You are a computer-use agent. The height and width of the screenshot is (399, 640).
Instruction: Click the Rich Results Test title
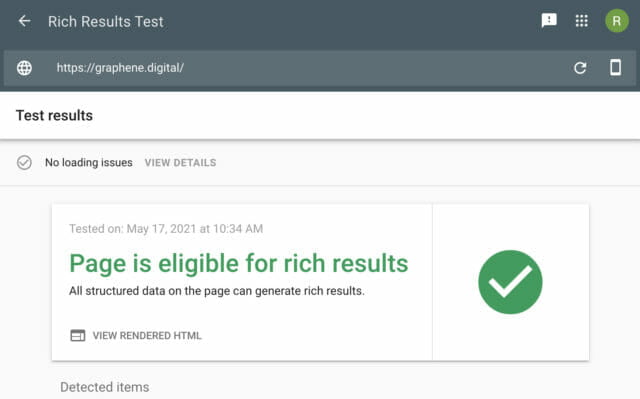106,21
